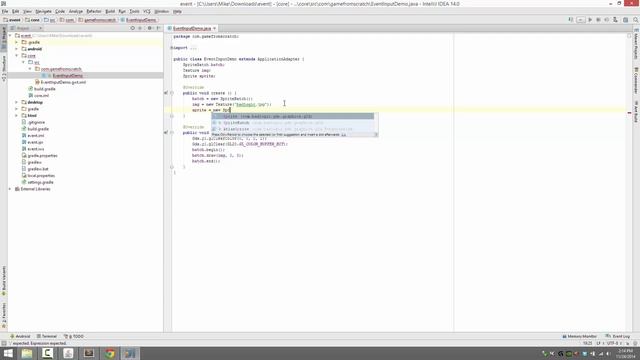Click the tool windows toggle icon in the status bar
This screenshot has height=360, width=640.
4,344
